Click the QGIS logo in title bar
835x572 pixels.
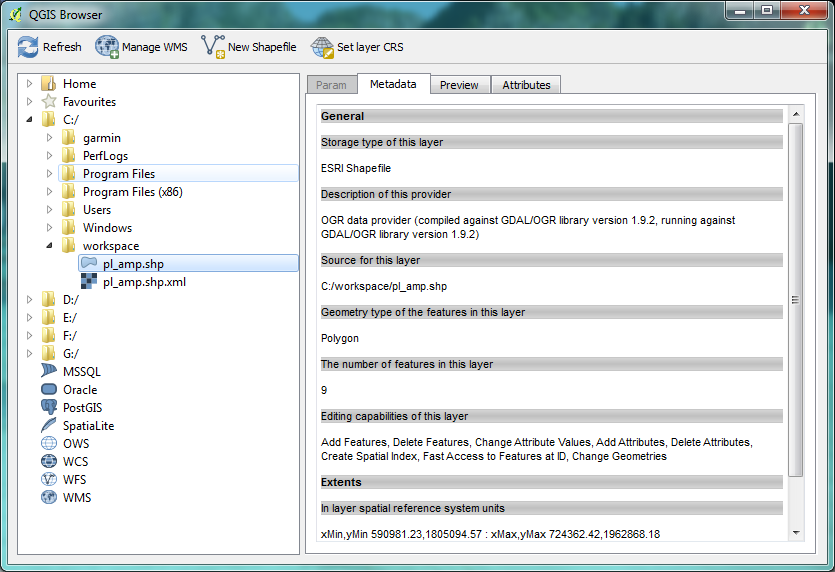pos(16,14)
